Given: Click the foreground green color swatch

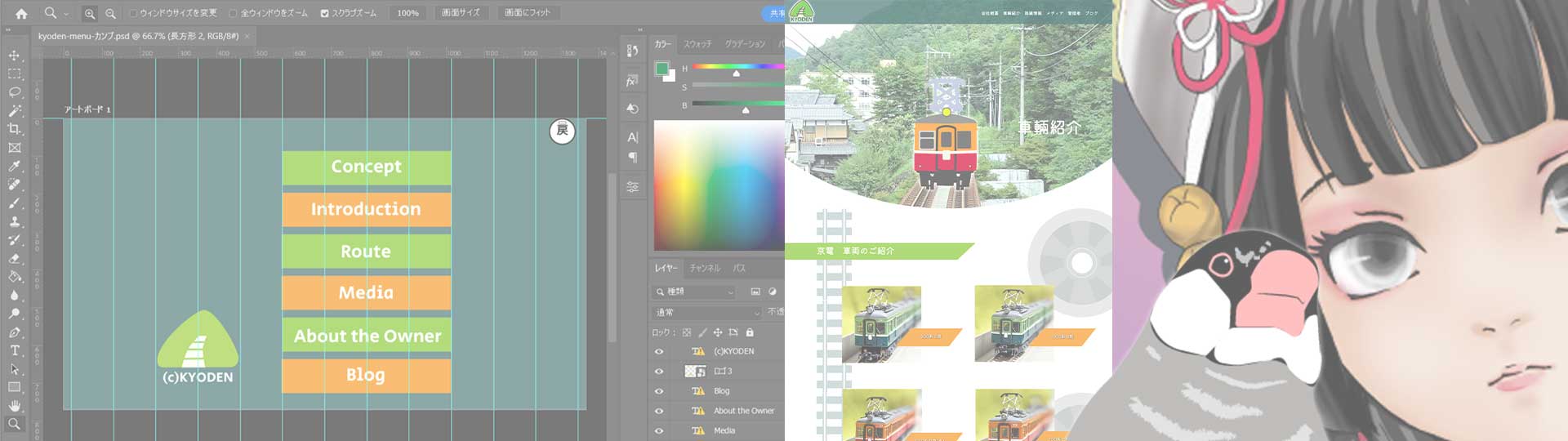Looking at the screenshot, I should point(662,69).
